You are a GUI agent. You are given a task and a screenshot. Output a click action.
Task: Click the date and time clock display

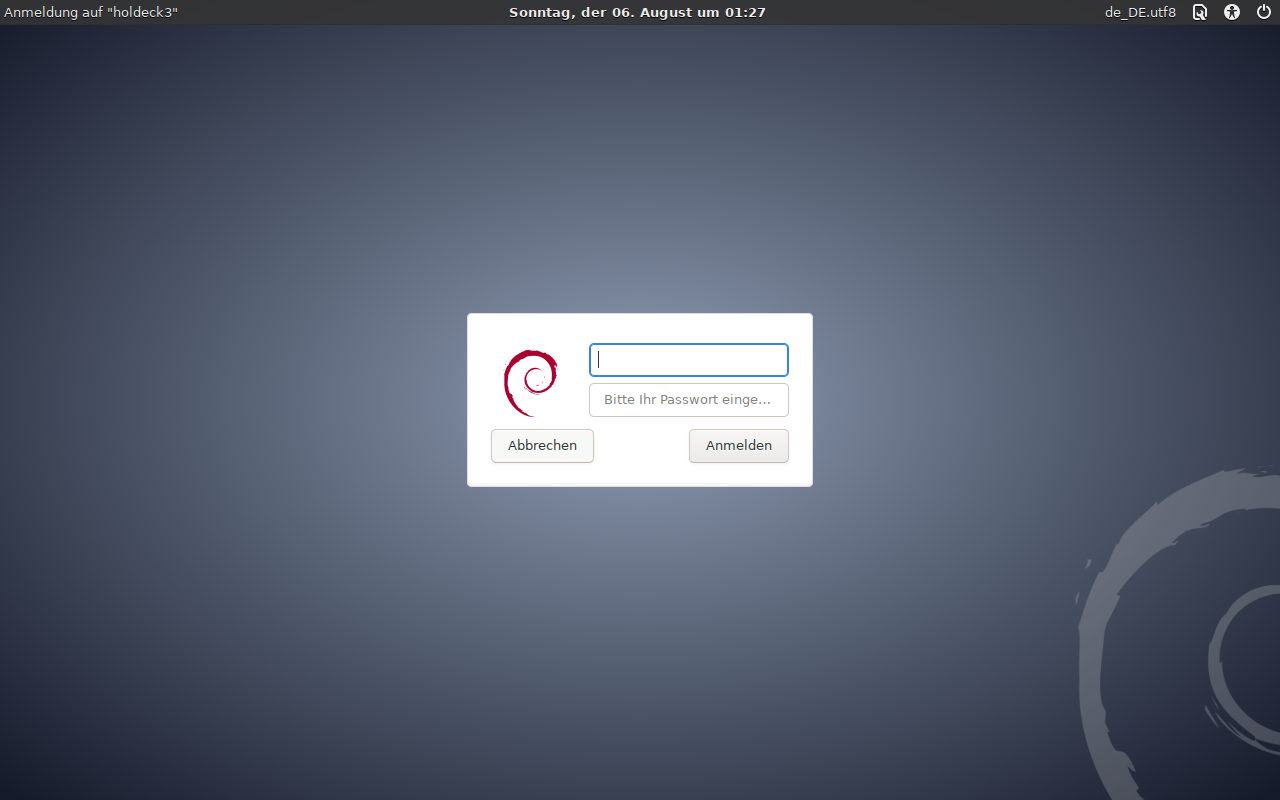click(x=637, y=13)
